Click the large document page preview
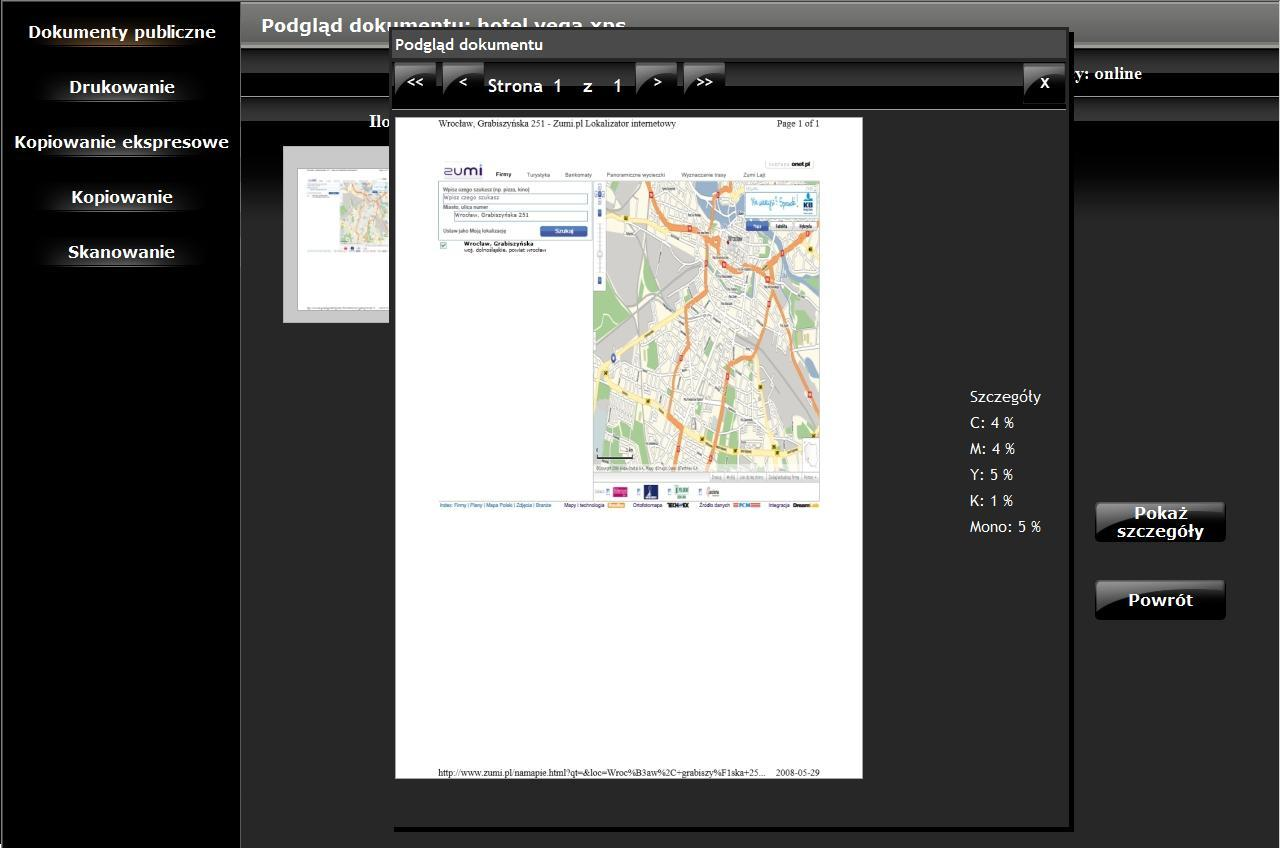1280x848 pixels. coord(629,448)
